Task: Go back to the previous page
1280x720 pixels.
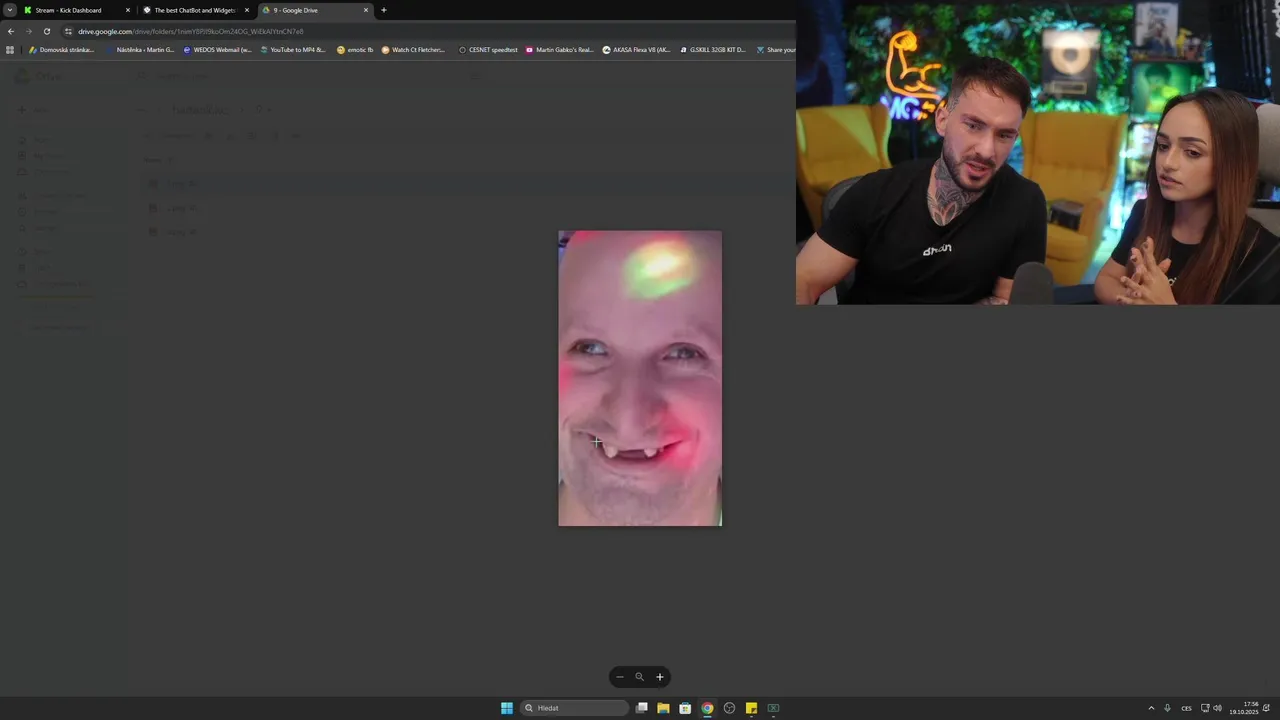Action: click(11, 31)
